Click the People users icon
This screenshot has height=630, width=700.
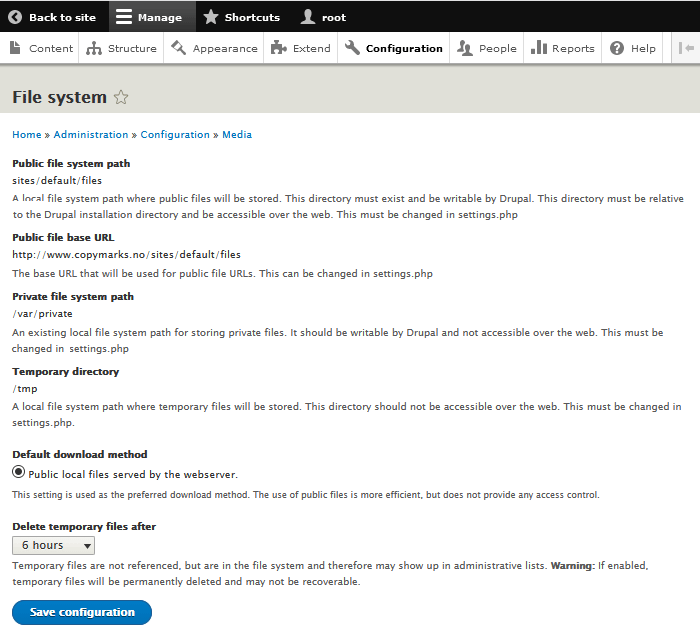point(465,48)
